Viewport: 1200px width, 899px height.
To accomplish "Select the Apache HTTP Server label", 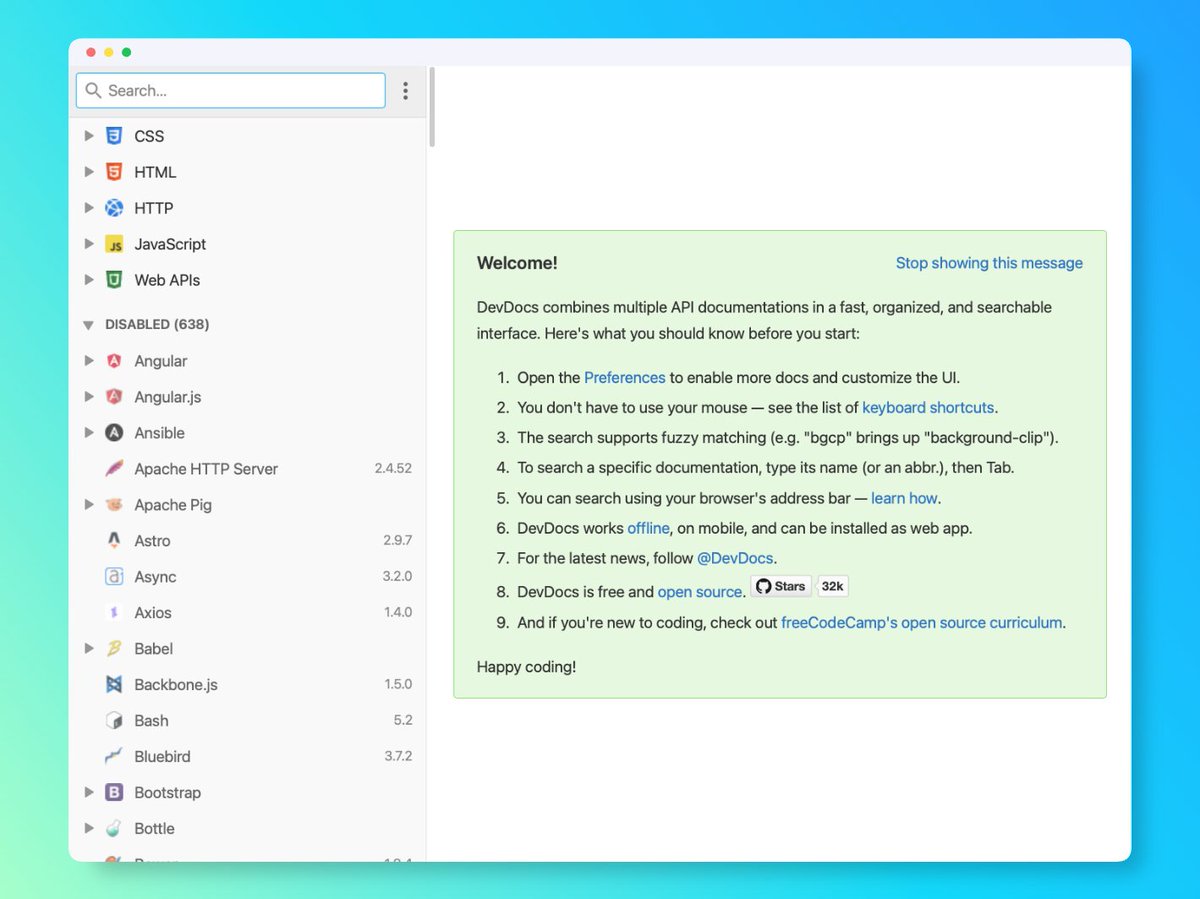I will click(x=206, y=469).
